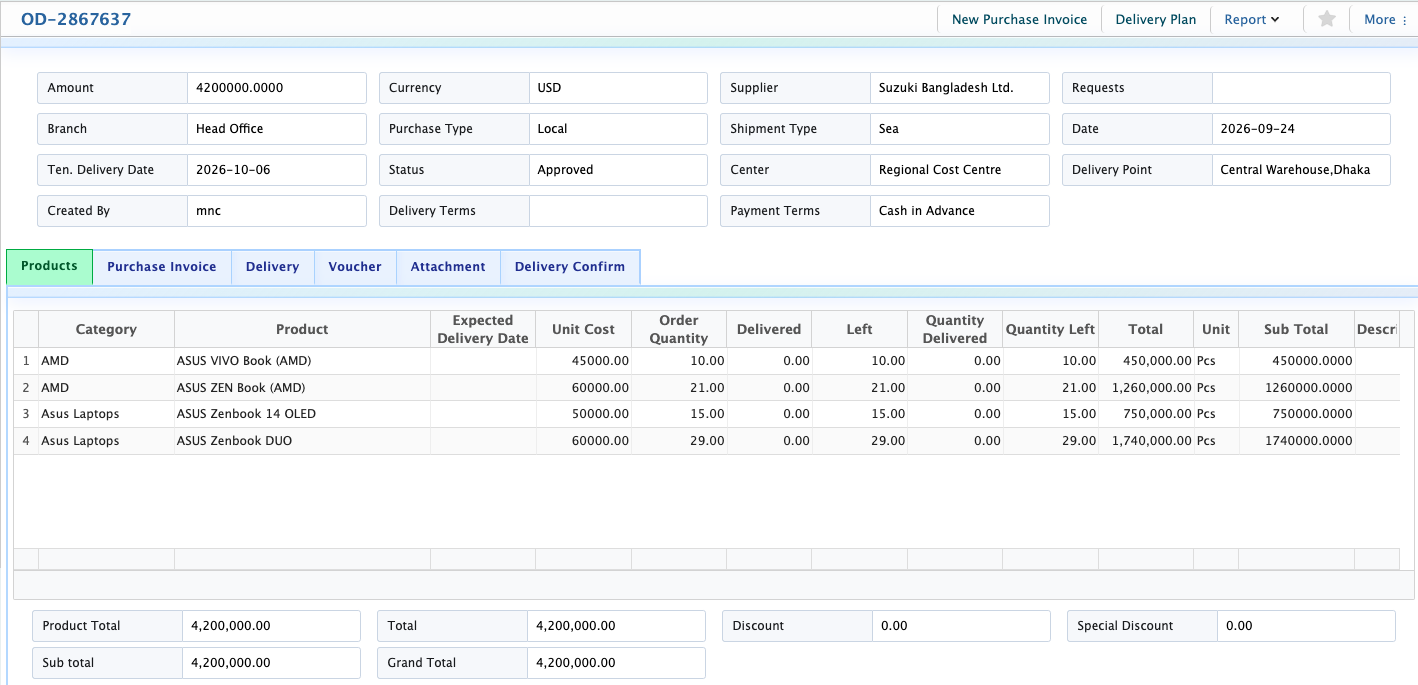
Task: Select the ASUS Zenbook DUO row
Action: tap(706, 441)
